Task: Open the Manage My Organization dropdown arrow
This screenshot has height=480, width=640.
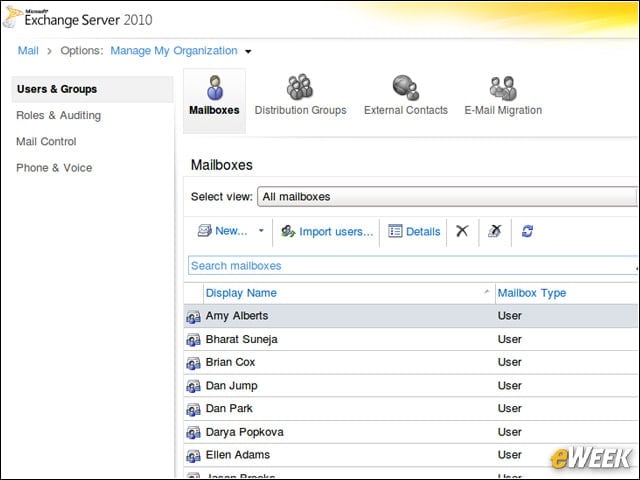Action: [248, 51]
